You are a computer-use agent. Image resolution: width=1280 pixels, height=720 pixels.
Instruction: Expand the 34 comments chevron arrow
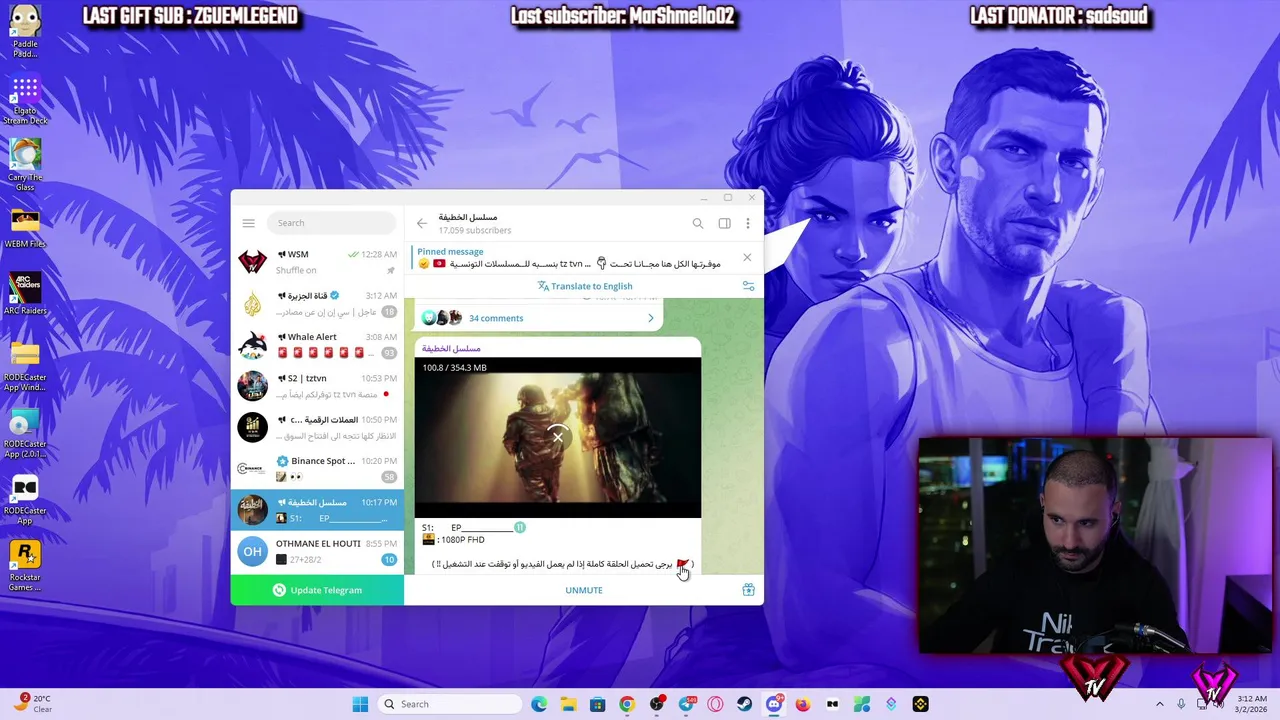[650, 318]
